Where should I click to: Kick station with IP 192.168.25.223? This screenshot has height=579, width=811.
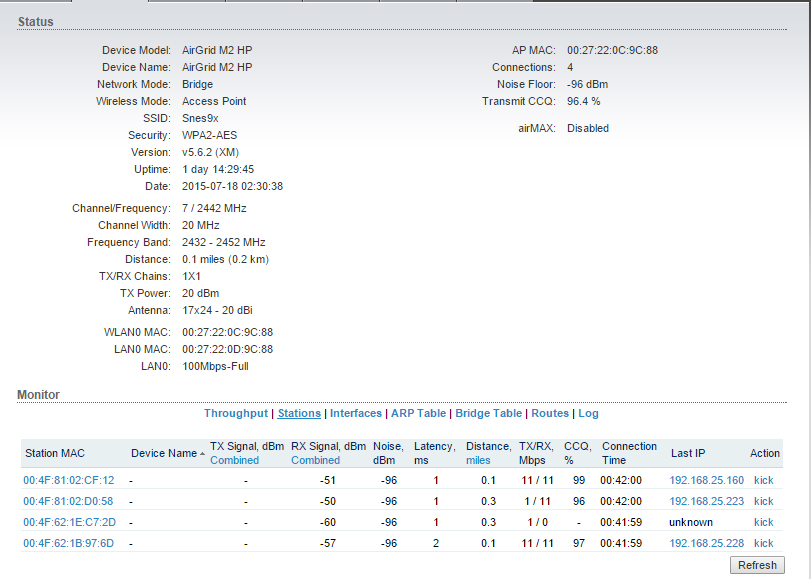point(763,501)
